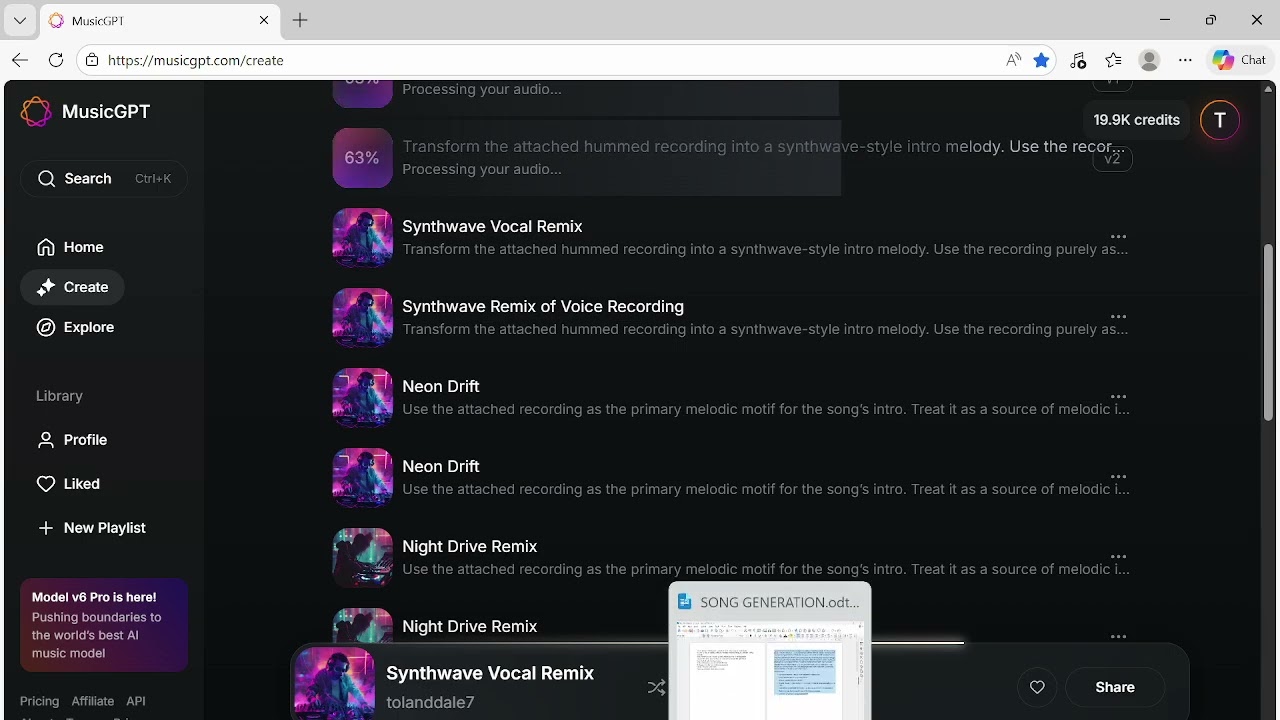Open Liked songs in sidebar
This screenshot has width=1280, height=720.
[68, 484]
